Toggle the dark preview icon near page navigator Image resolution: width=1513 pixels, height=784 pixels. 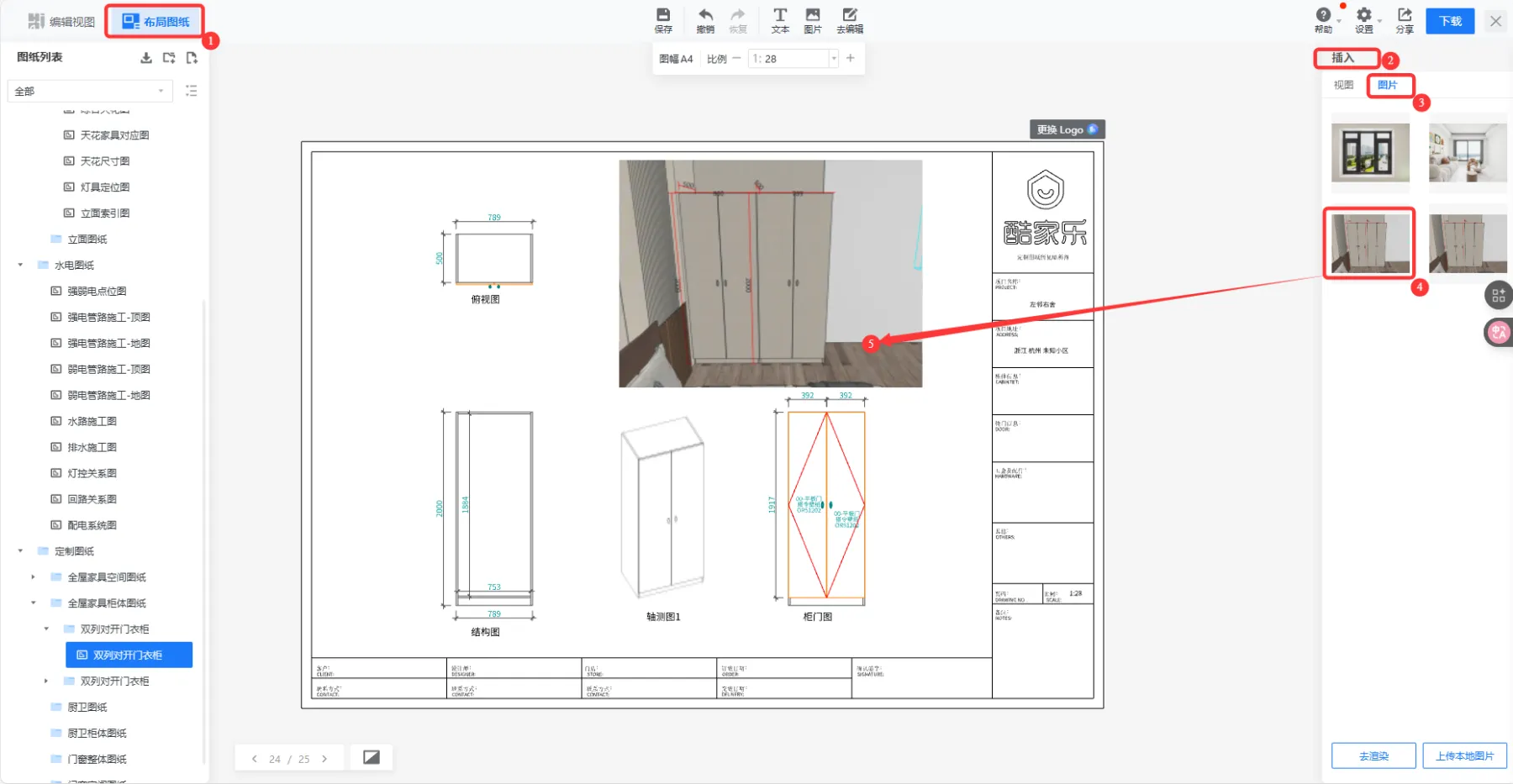(x=371, y=757)
